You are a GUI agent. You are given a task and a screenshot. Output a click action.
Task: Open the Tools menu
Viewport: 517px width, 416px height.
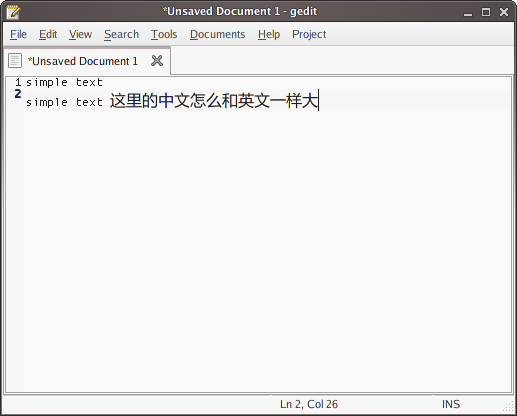(164, 34)
